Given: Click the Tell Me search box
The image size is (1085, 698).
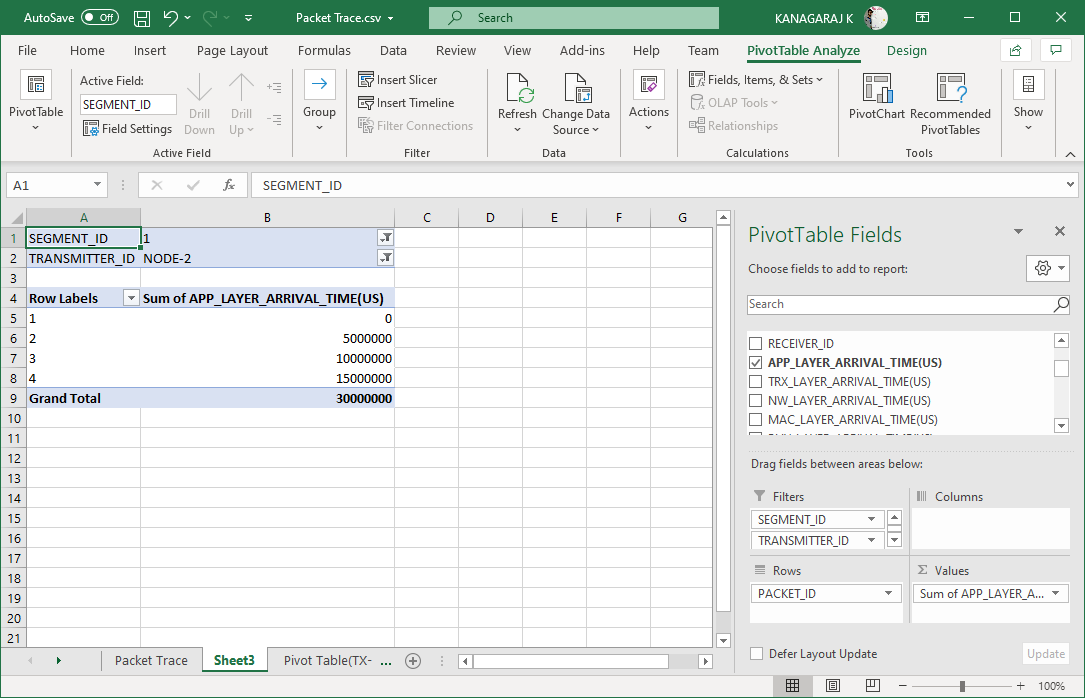Looking at the screenshot, I should point(574,18).
